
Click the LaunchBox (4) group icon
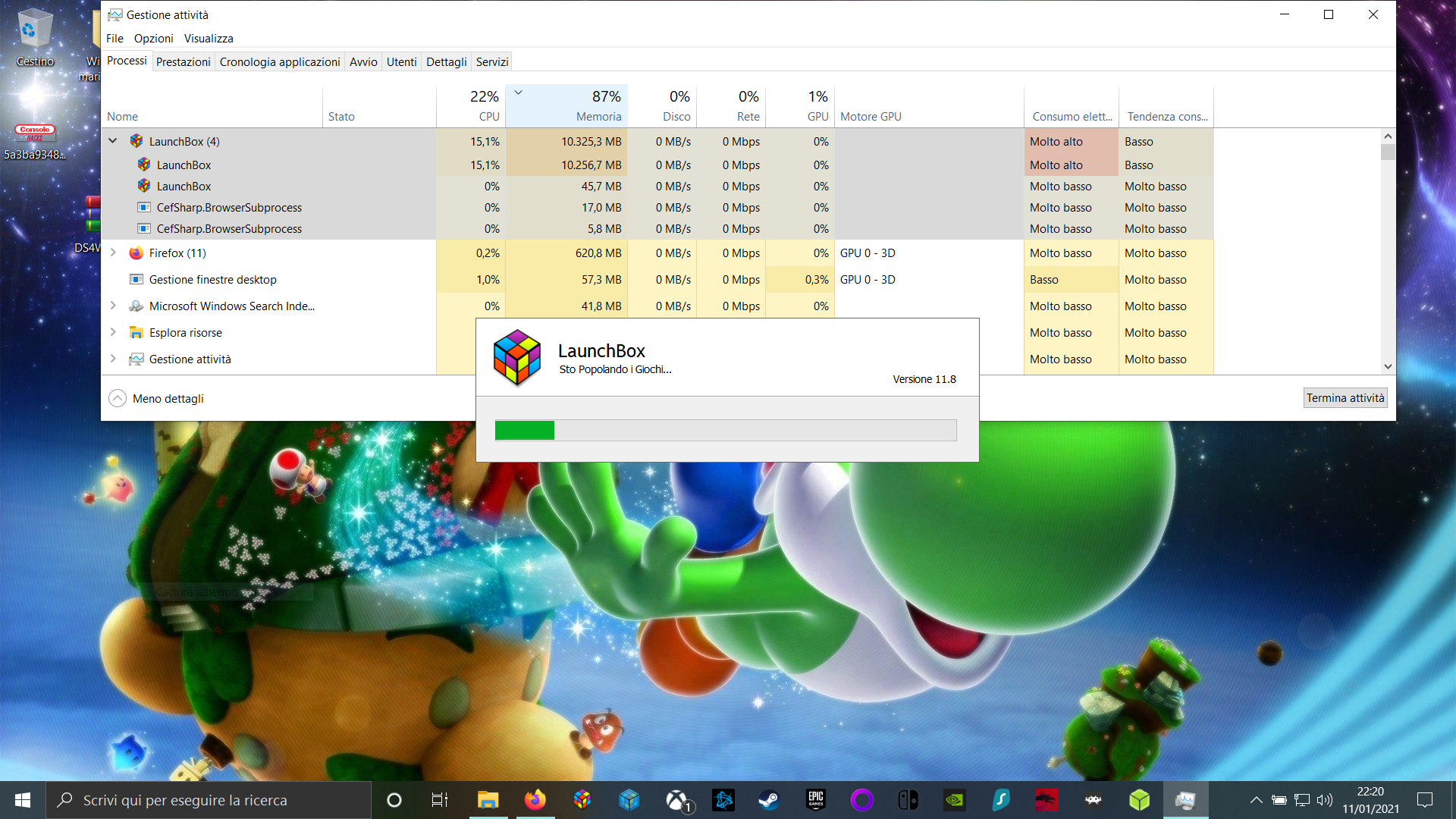pos(136,141)
